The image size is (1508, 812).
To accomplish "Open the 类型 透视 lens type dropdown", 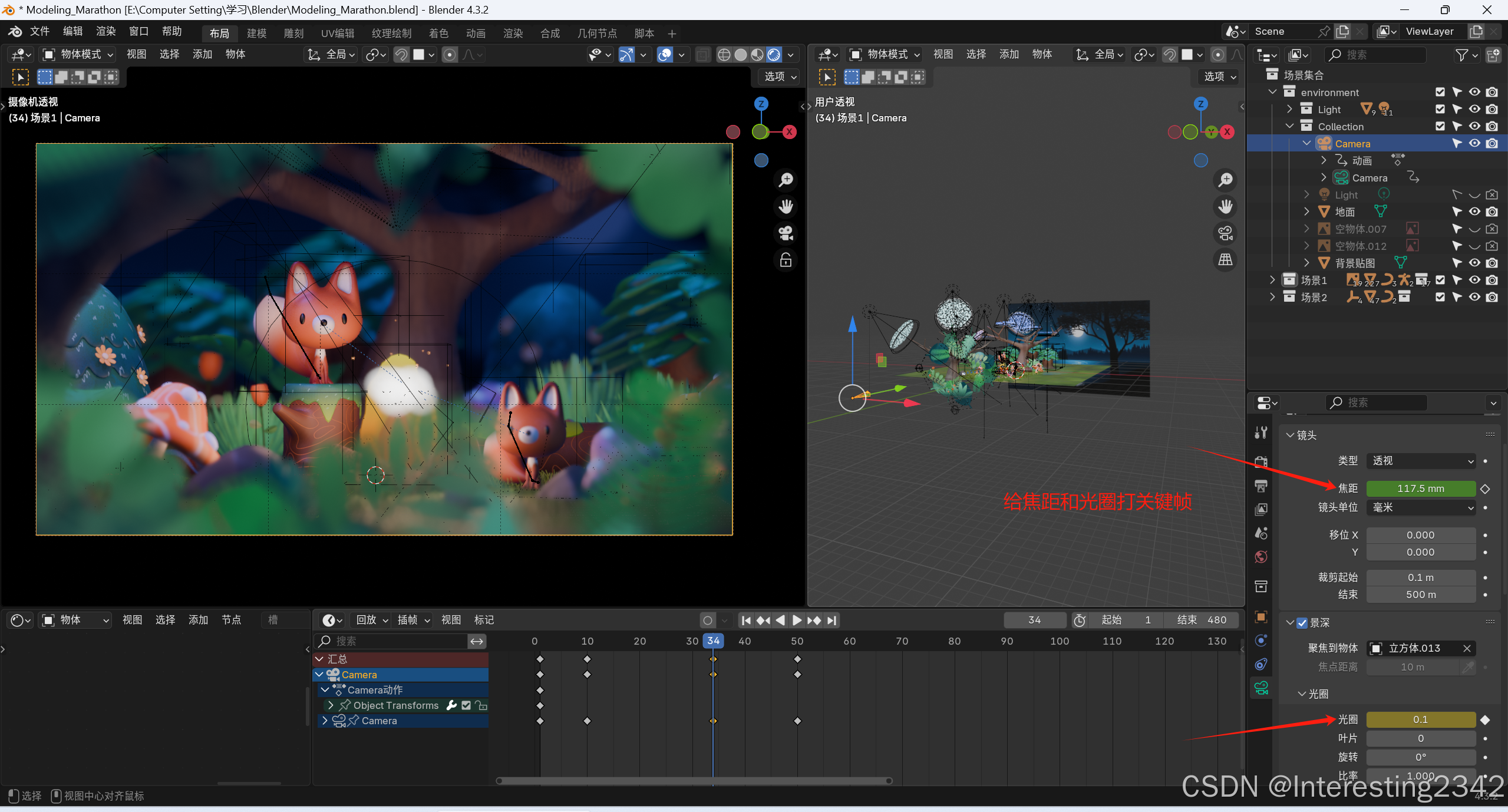I will [x=1421, y=461].
